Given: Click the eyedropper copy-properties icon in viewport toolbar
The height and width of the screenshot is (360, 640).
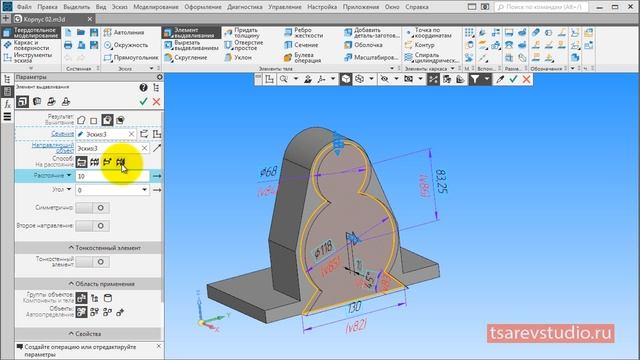Looking at the screenshot, I should pyautogui.click(x=500, y=79).
